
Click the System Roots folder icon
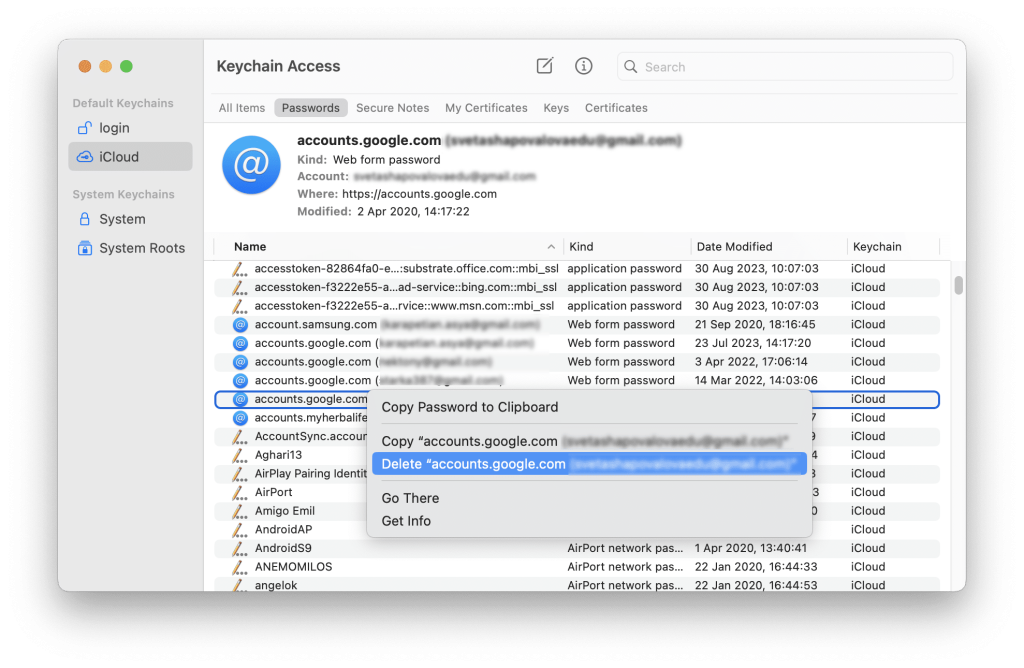pyautogui.click(x=85, y=248)
